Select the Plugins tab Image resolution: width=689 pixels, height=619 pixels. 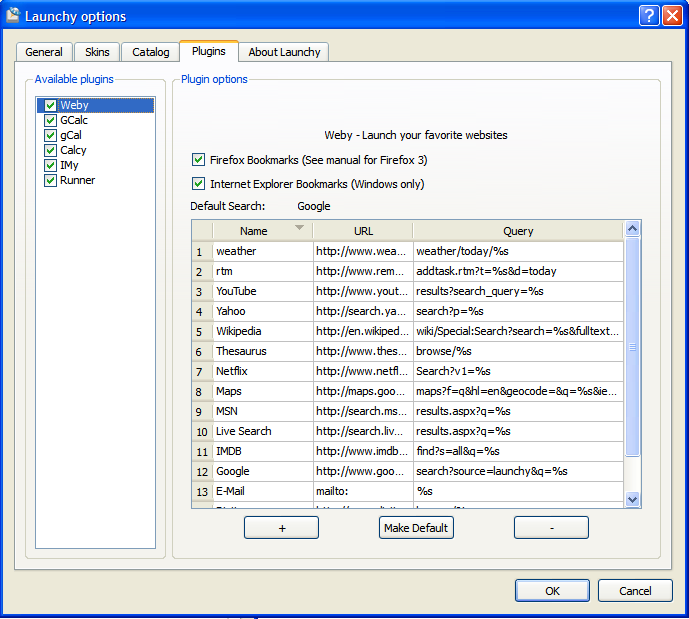(x=209, y=51)
